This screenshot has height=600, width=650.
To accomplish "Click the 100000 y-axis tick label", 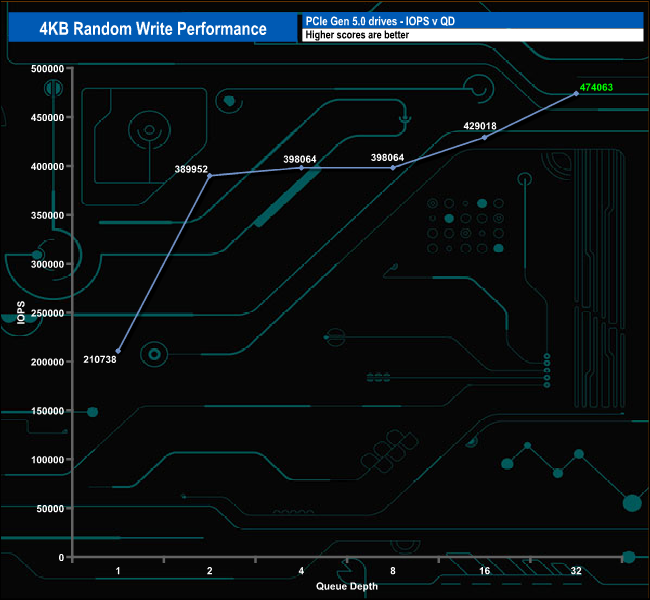I will coord(48,460).
